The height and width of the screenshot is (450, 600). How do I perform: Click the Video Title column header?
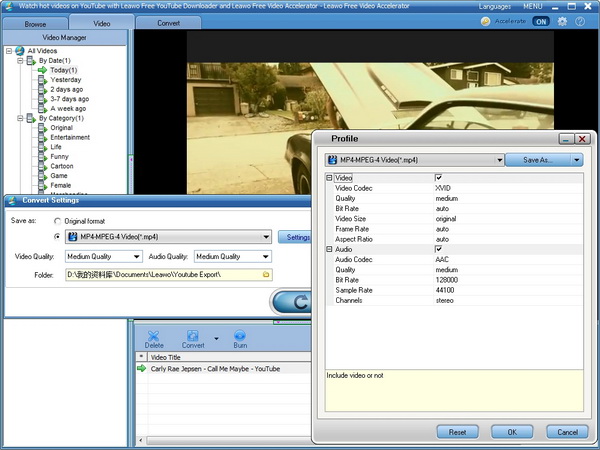(230, 357)
